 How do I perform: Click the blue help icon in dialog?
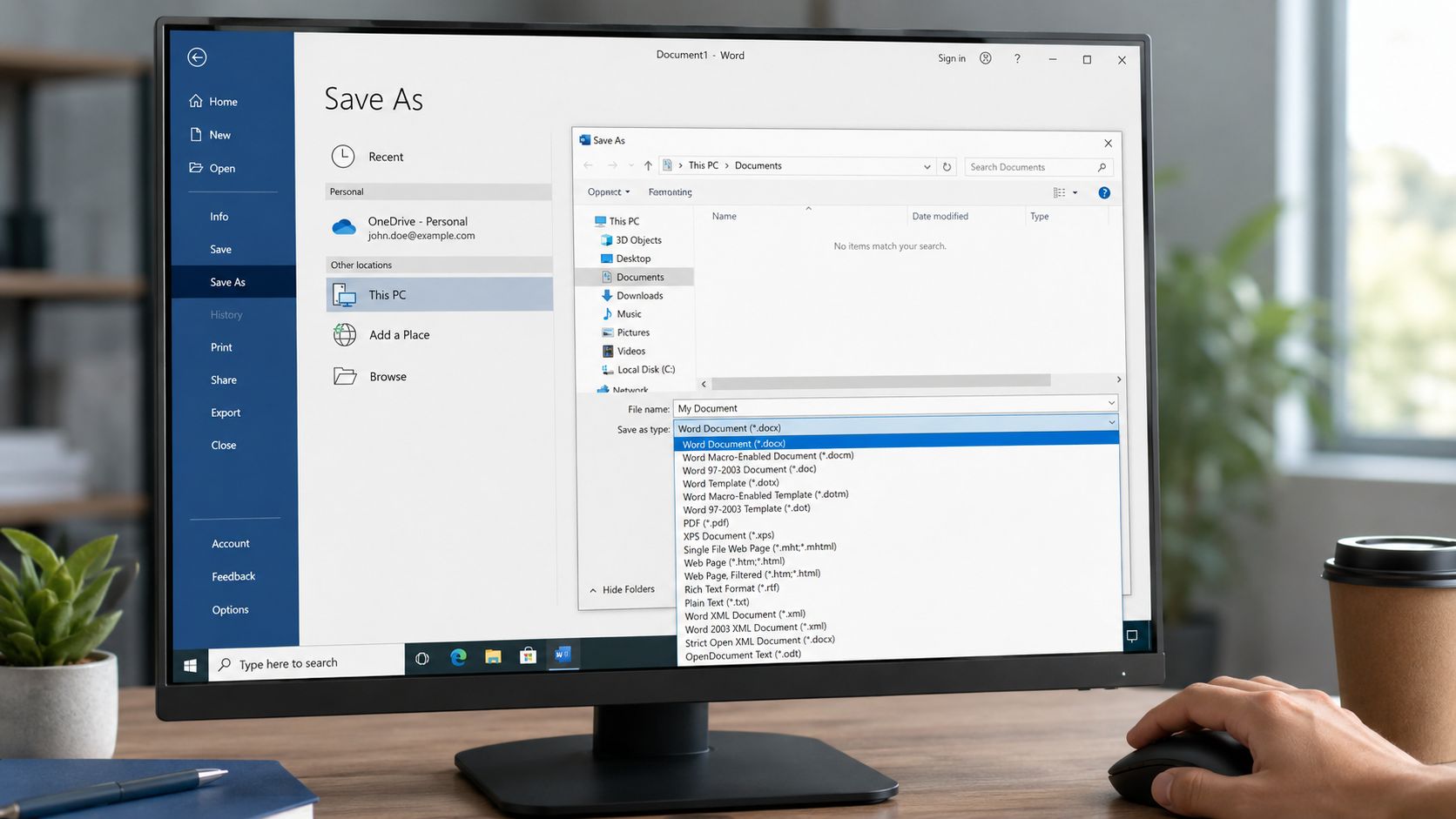[1104, 193]
